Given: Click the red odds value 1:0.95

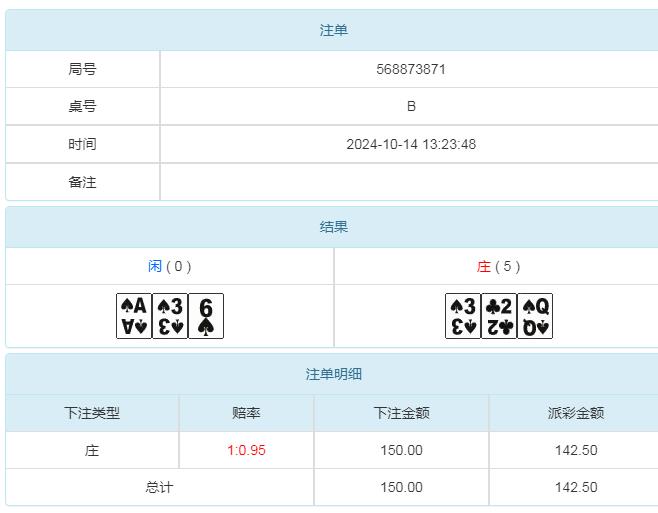Looking at the screenshot, I should (x=246, y=450).
